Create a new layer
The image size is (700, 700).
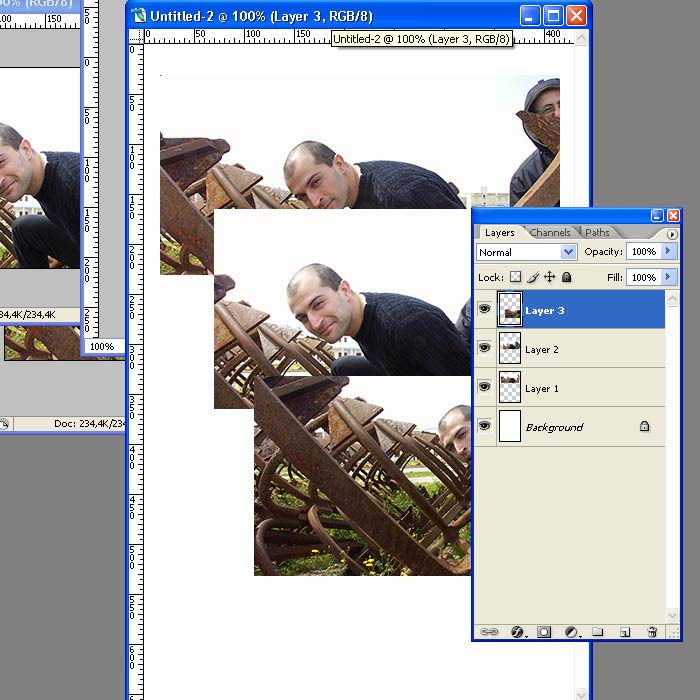coord(625,632)
